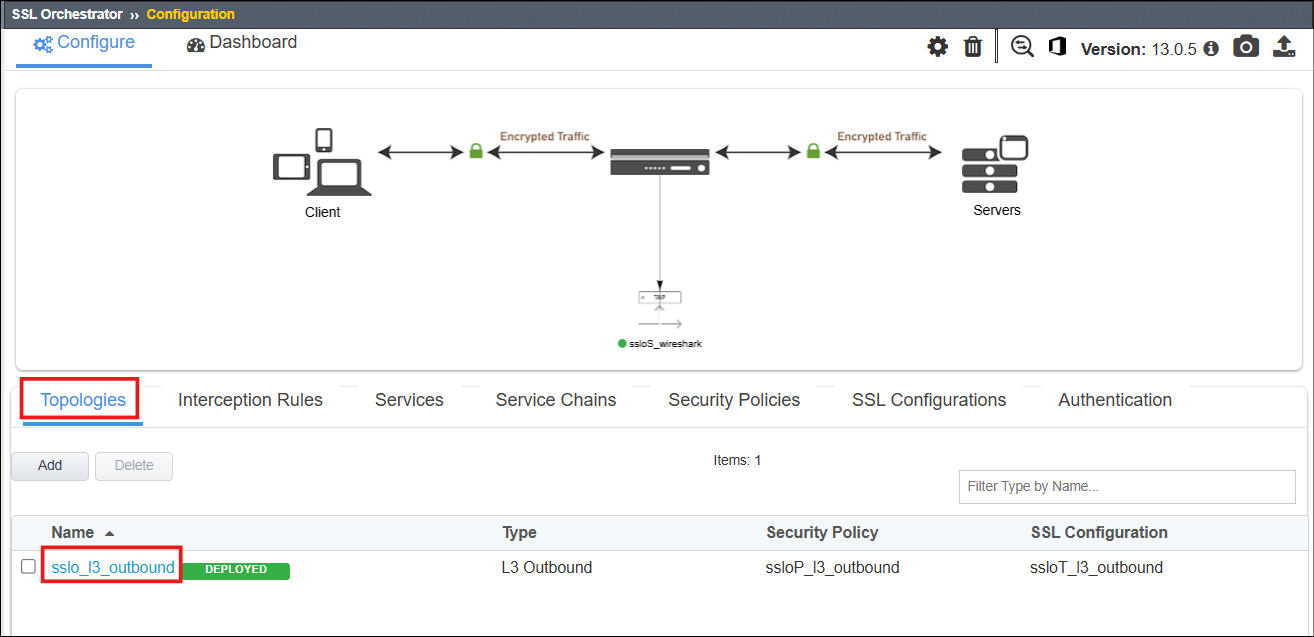Click the Type column header
This screenshot has width=1314, height=637.
[519, 532]
